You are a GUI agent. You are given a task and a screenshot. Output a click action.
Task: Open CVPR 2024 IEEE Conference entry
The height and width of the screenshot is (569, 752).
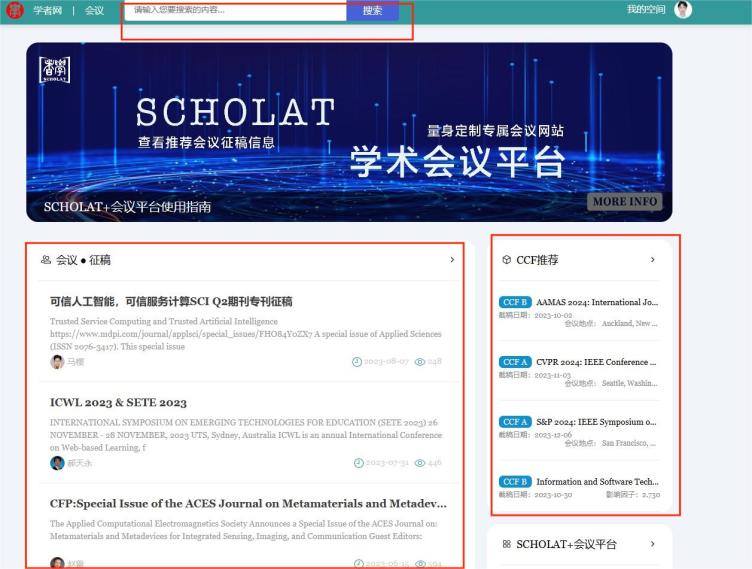pos(595,362)
